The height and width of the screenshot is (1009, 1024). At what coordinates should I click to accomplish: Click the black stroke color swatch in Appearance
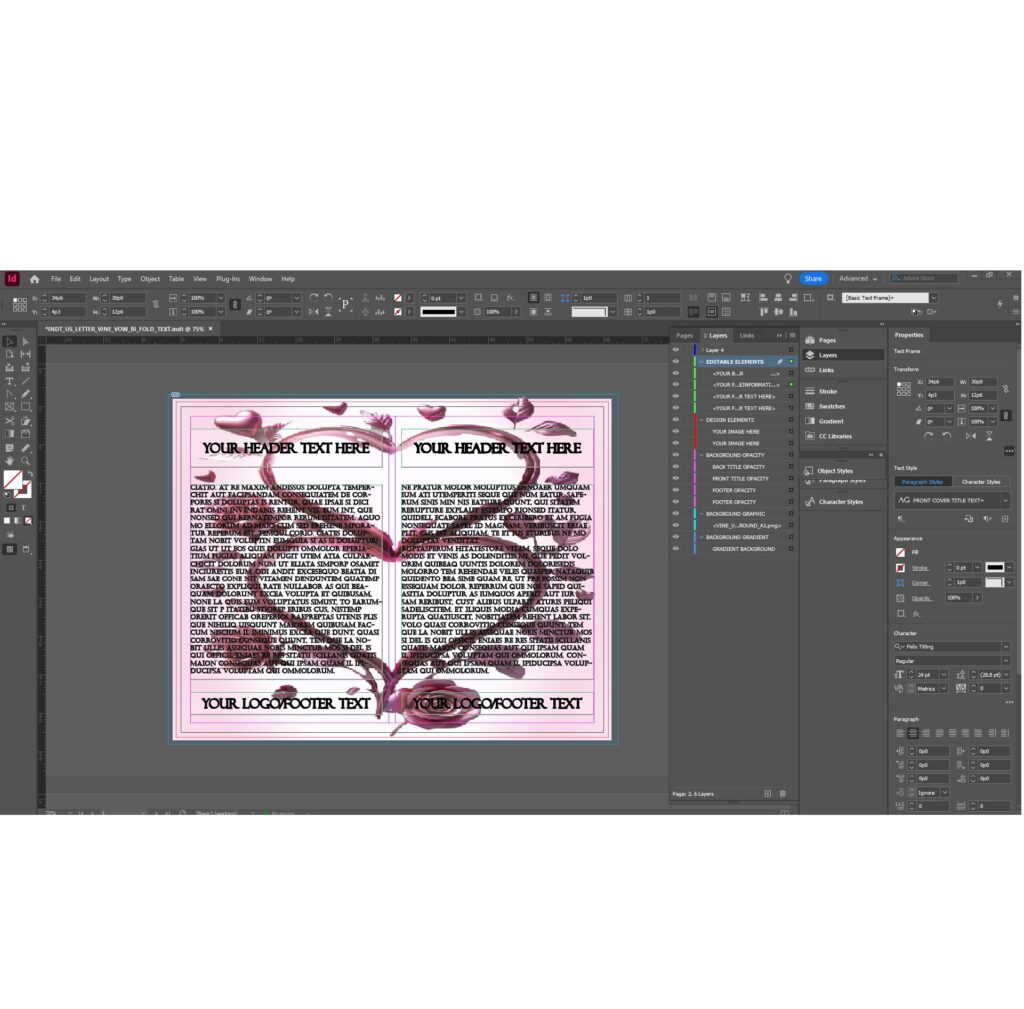(x=995, y=567)
